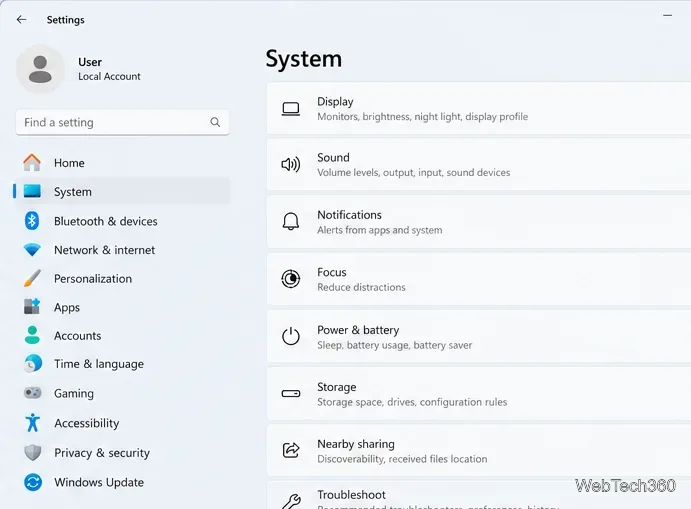Open Accounts settings label
The height and width of the screenshot is (509, 691).
[78, 336]
